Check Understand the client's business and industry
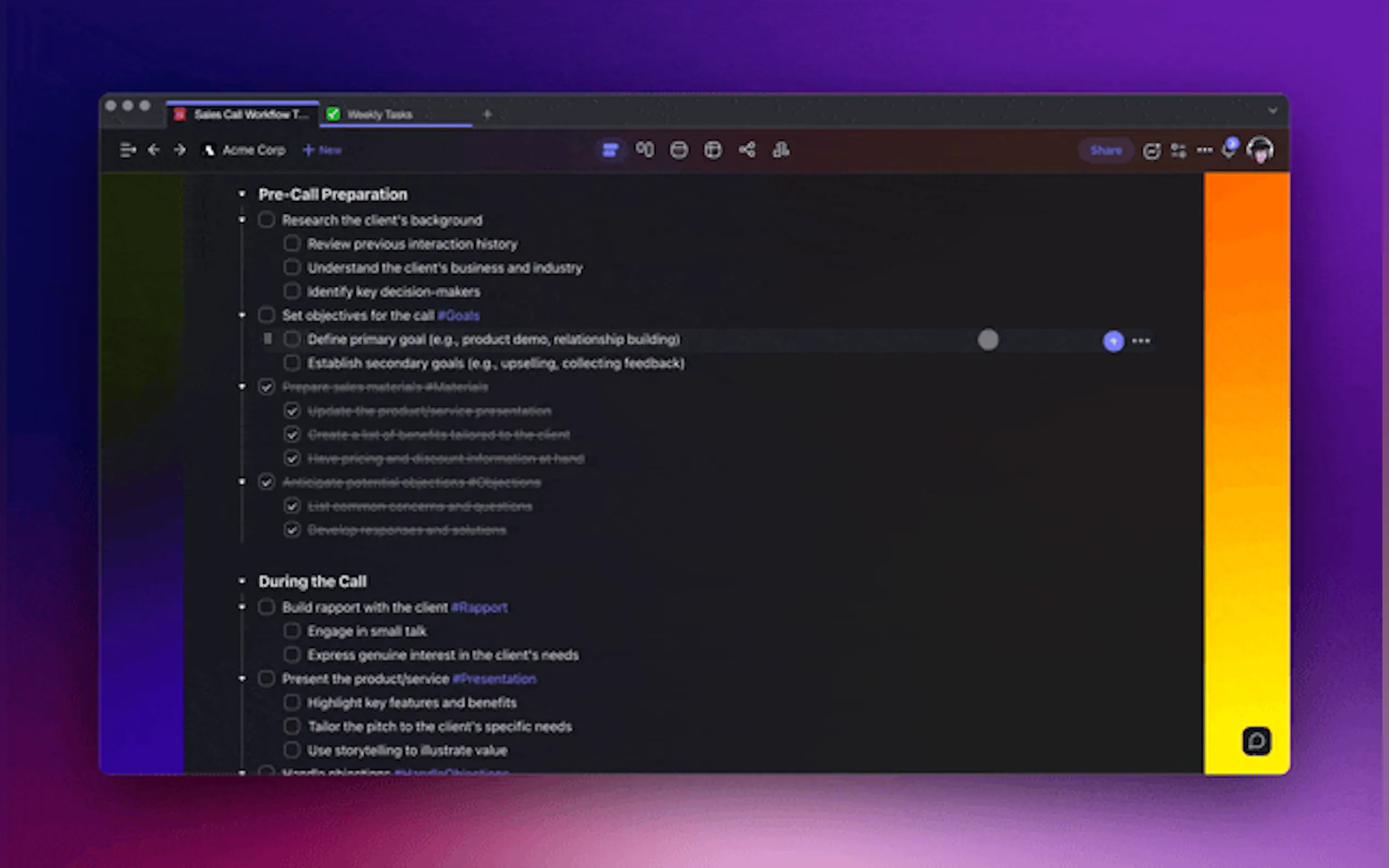 click(x=291, y=267)
